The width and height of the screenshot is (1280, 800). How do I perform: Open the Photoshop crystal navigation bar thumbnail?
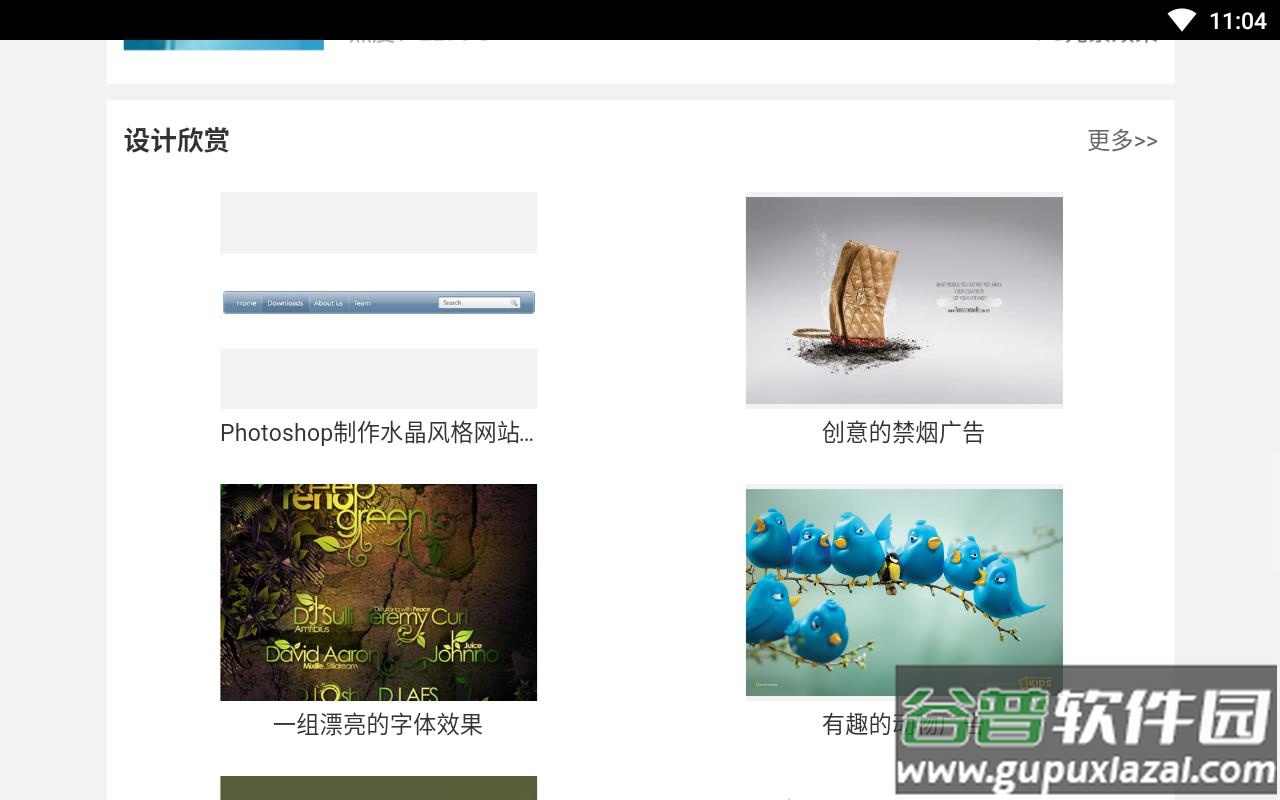378,300
